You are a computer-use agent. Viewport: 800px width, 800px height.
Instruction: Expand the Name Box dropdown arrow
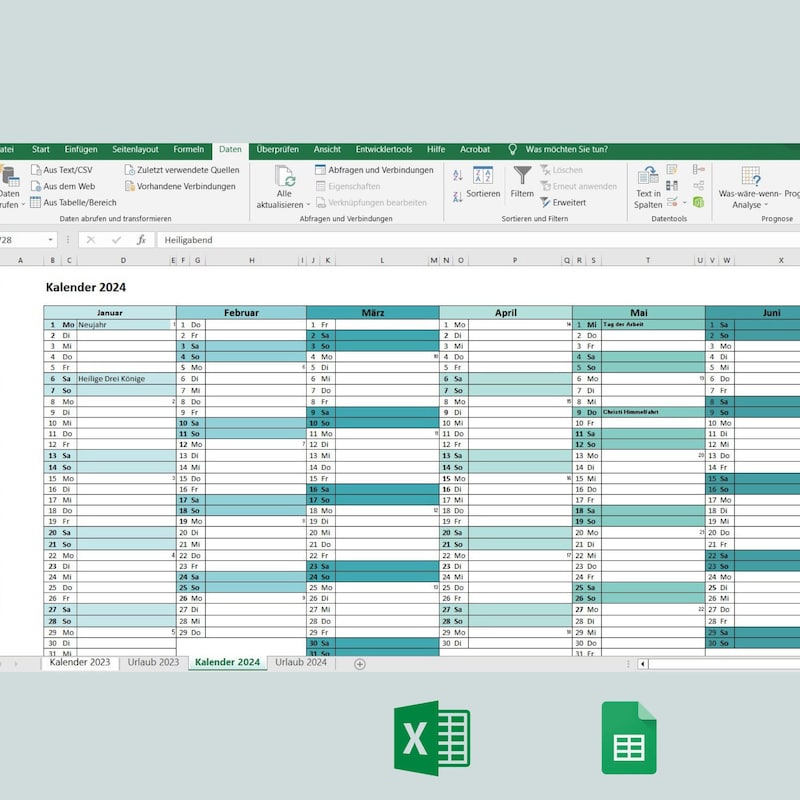click(51, 240)
